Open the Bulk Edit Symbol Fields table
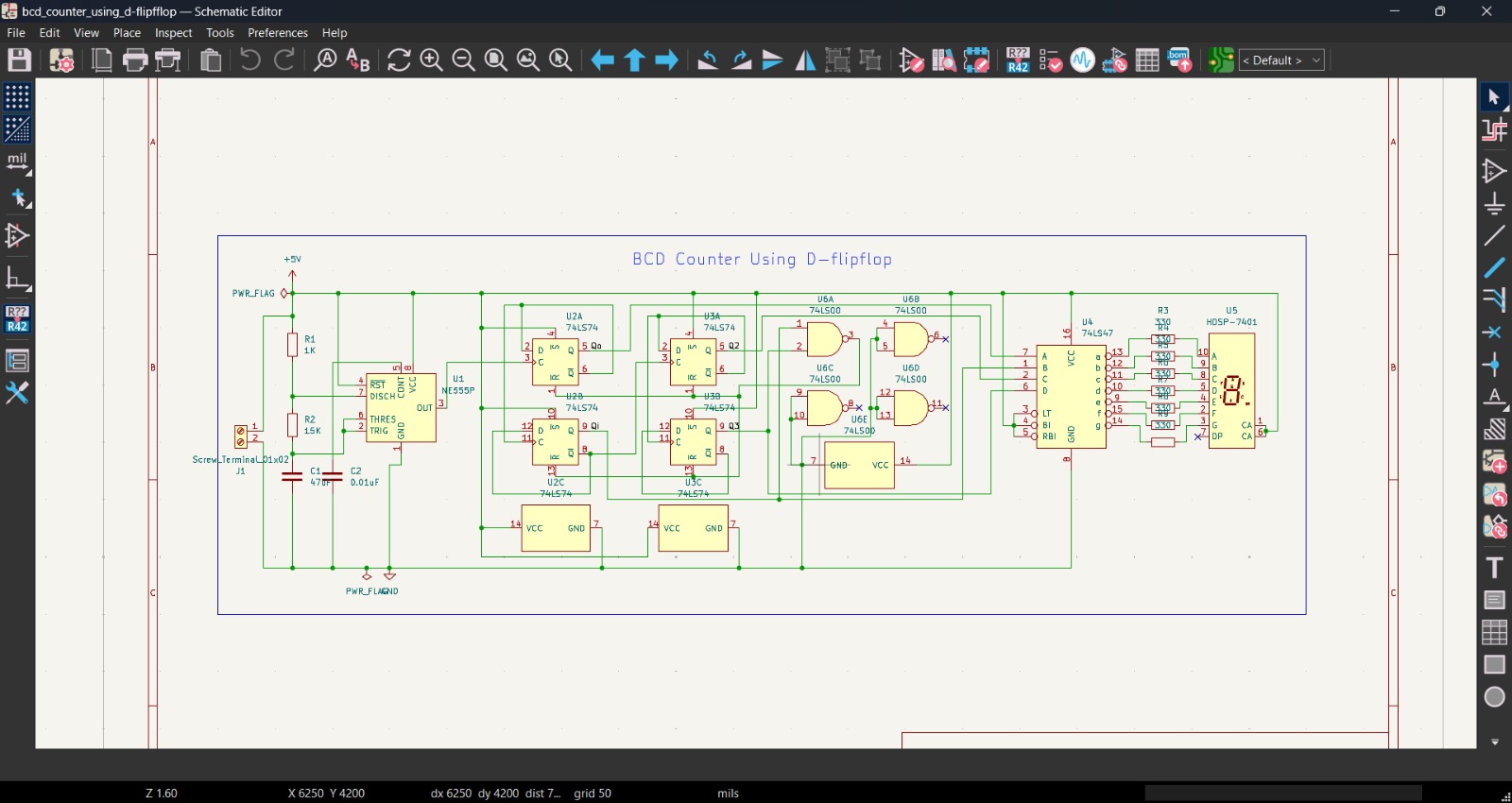This screenshot has width=1512, height=803. click(x=1148, y=60)
